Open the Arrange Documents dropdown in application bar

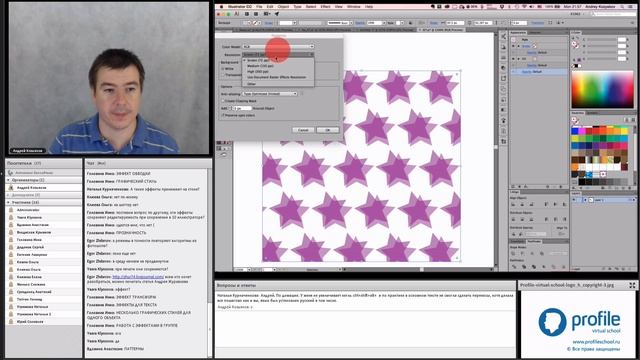tap(267, 14)
